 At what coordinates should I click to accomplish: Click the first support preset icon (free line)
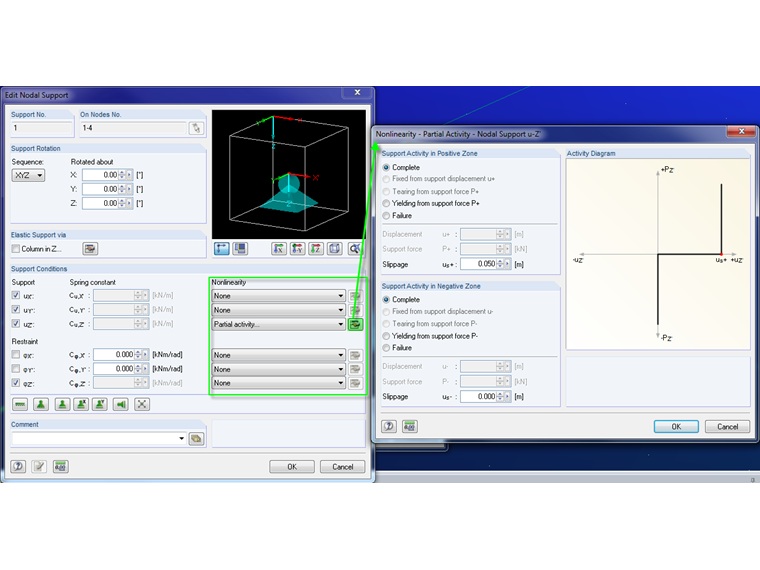pos(20,404)
